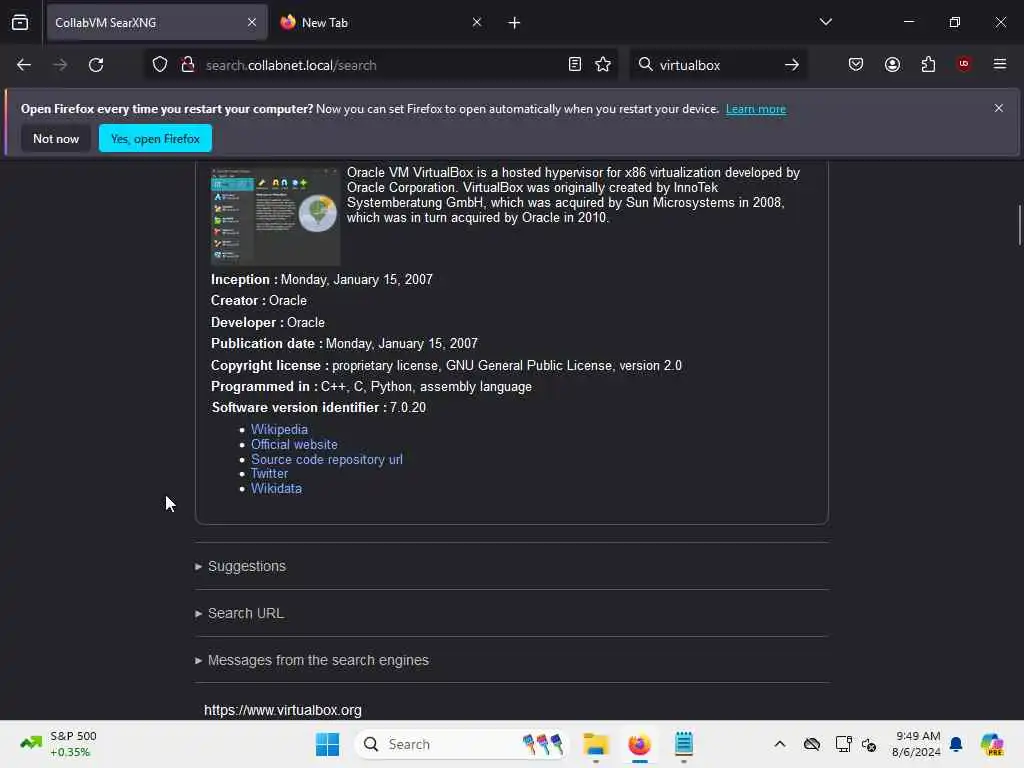The height and width of the screenshot is (768, 1024).
Task: Click the Inception date January 15, 2007
Action: [357, 280]
